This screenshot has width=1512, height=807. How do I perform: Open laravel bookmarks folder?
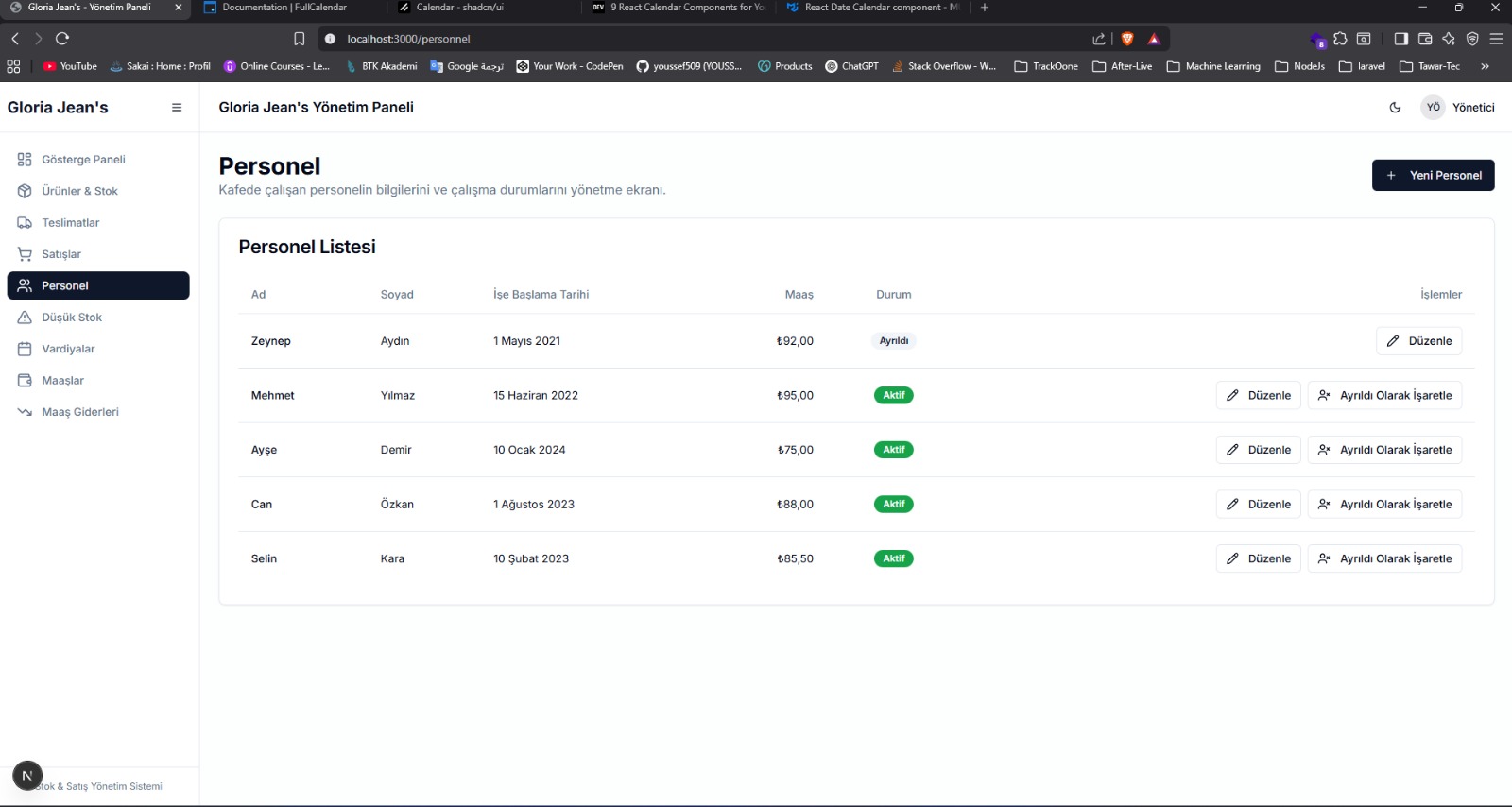[x=1362, y=66]
